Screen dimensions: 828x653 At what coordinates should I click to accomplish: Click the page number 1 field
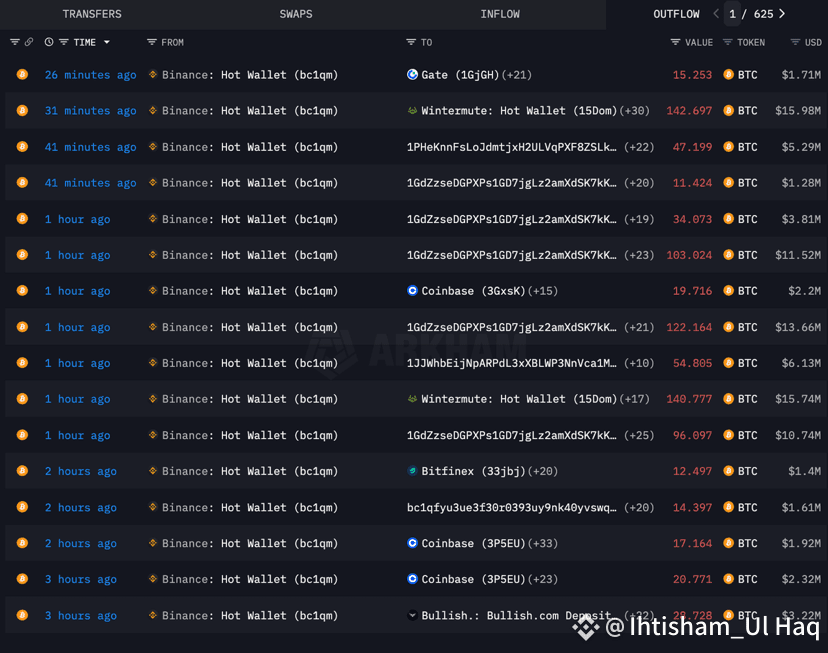point(732,14)
